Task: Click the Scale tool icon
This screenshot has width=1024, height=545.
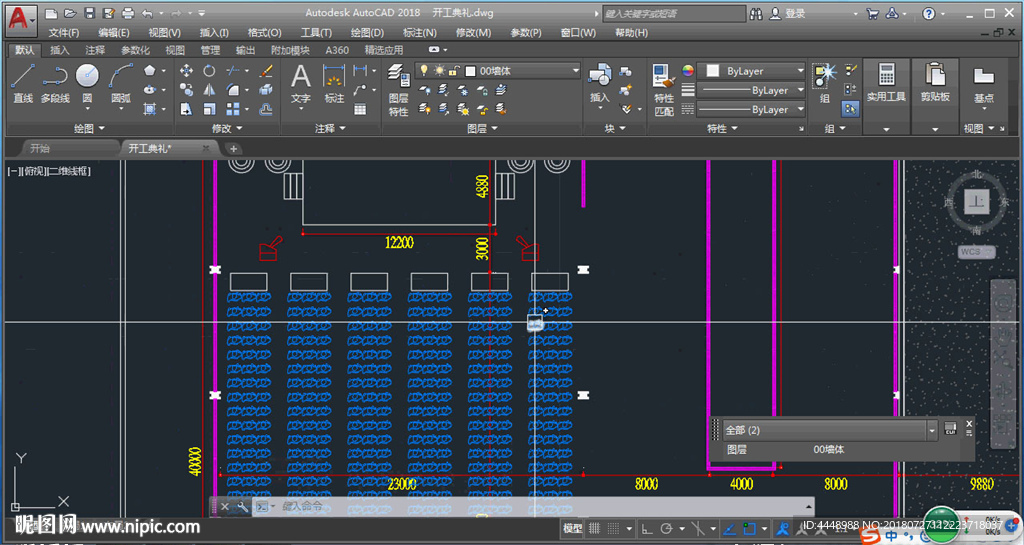Action: pos(209,109)
